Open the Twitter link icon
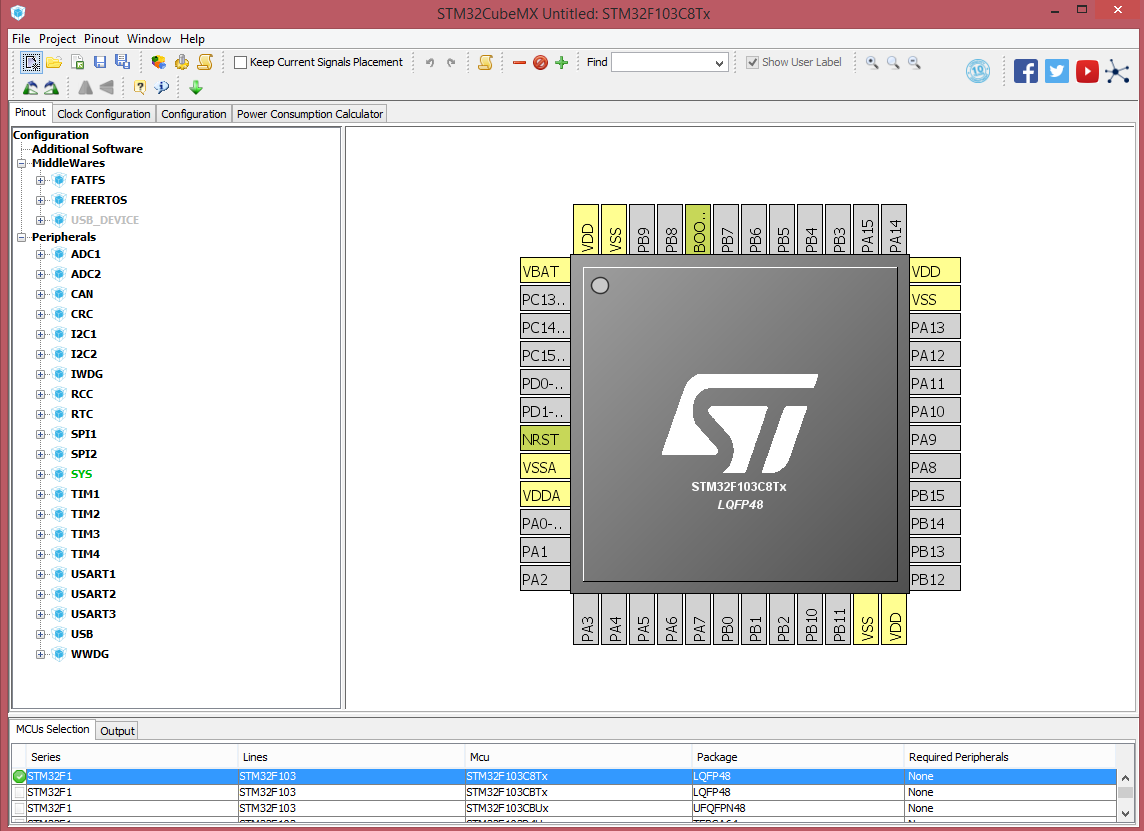Image resolution: width=1144 pixels, height=831 pixels. coord(1056,71)
